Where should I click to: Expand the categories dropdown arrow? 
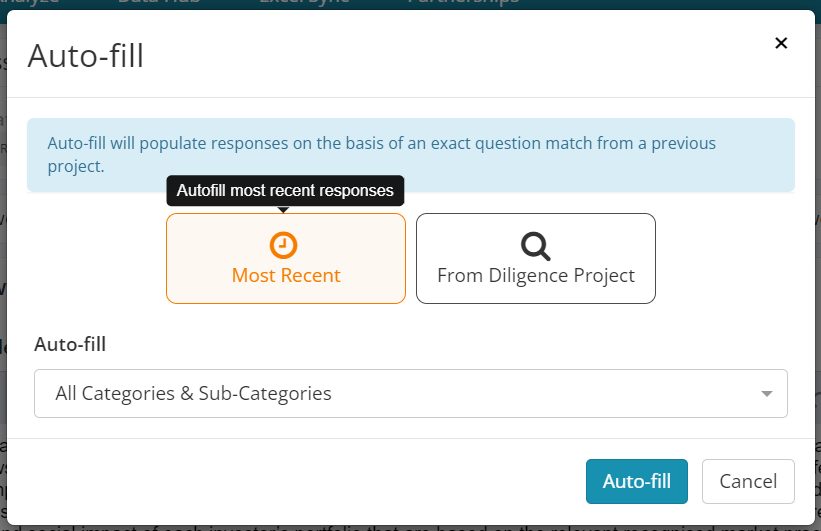(x=767, y=394)
